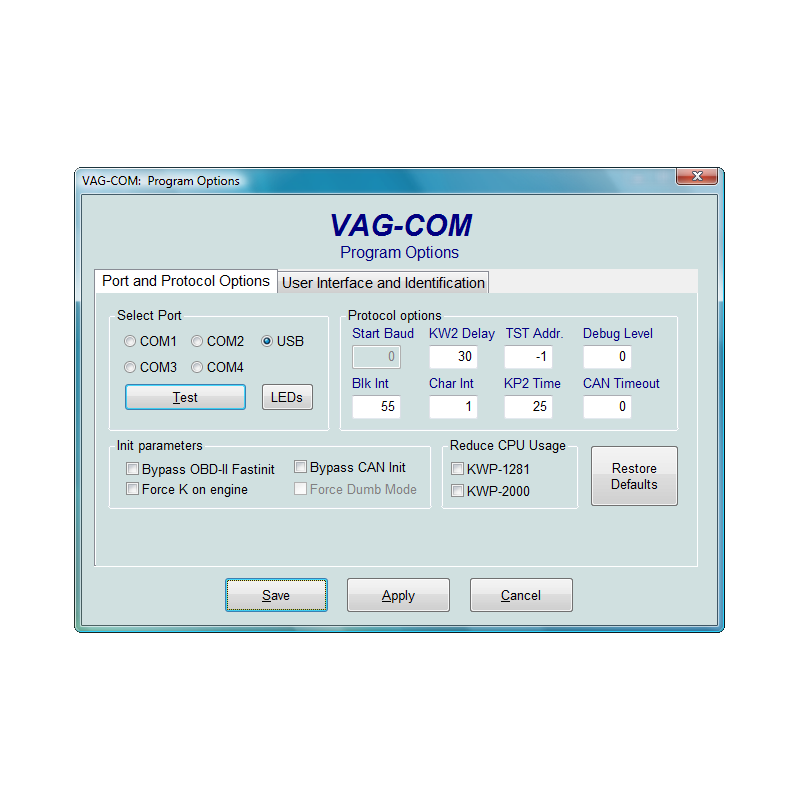Click the disabled Start Baud field

[x=376, y=357]
